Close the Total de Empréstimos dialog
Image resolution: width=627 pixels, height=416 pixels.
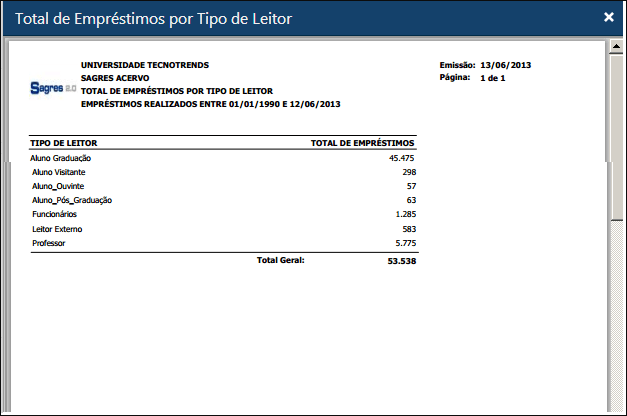(609, 17)
